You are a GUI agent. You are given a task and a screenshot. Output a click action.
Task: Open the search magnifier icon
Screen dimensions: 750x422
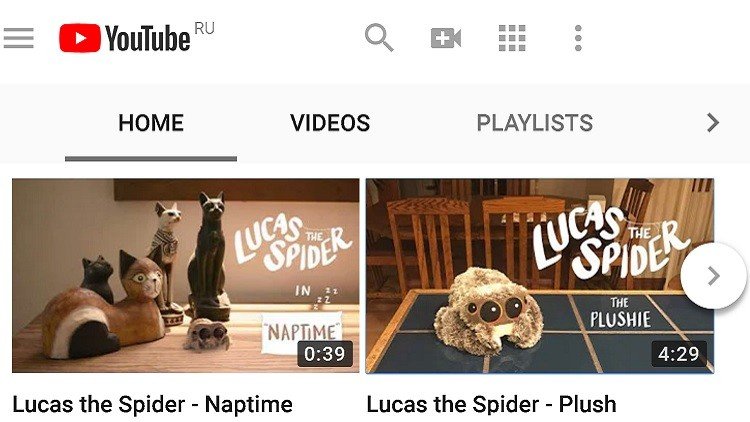(x=379, y=37)
